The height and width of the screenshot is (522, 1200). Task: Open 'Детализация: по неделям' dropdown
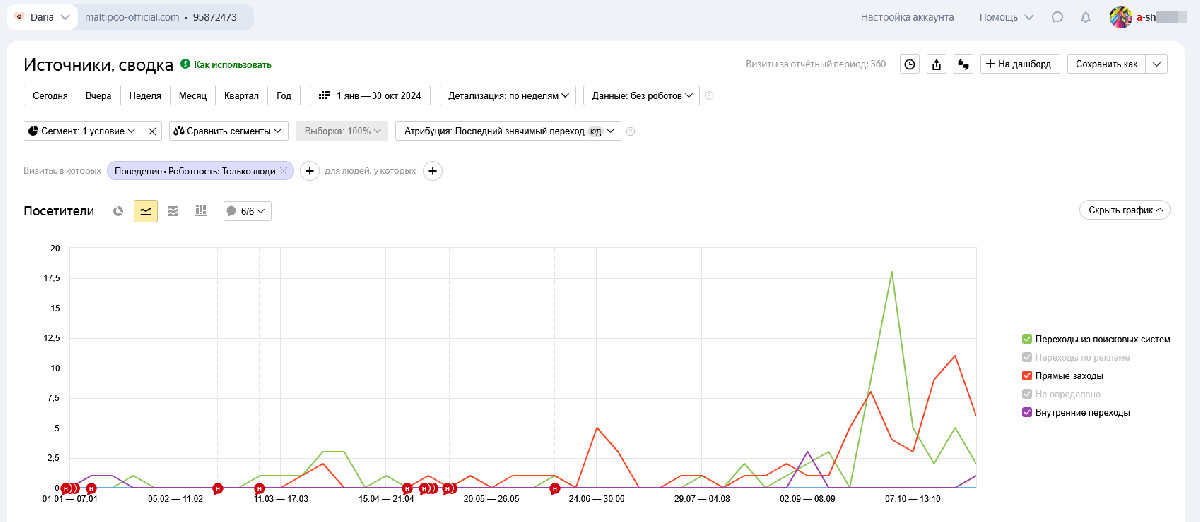point(509,96)
